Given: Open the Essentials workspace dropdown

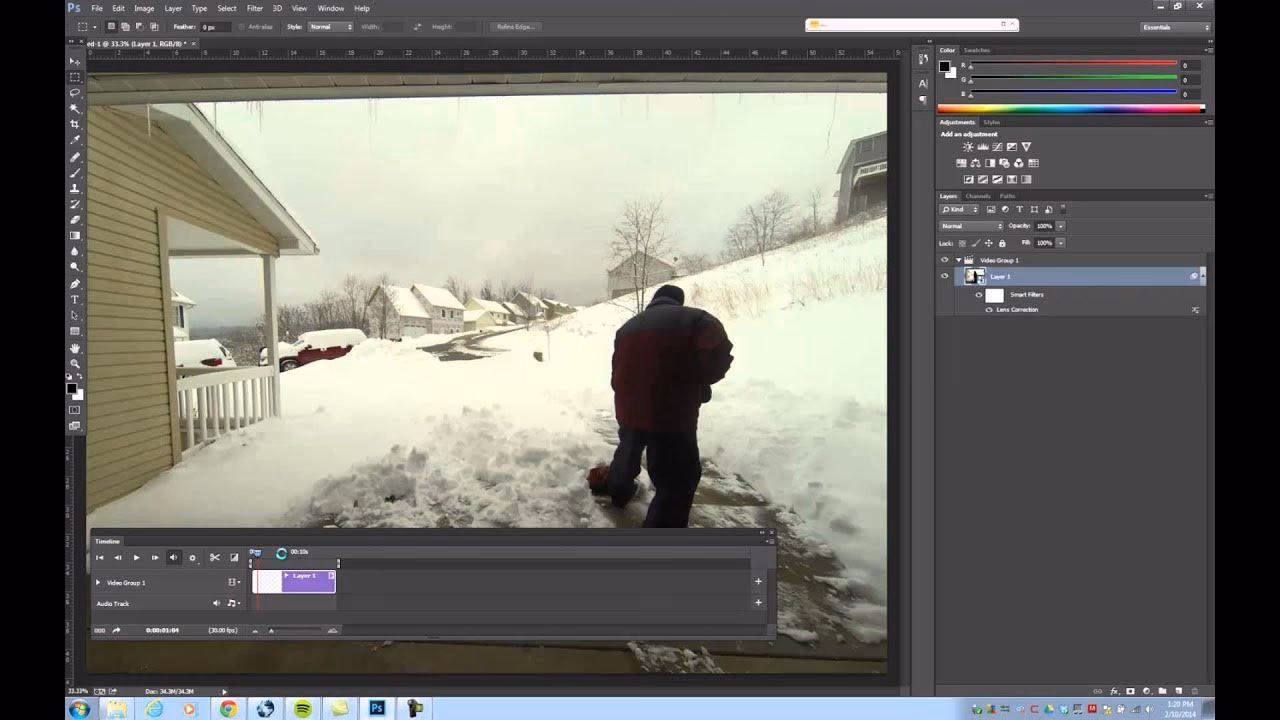Looking at the screenshot, I should pos(1175,27).
